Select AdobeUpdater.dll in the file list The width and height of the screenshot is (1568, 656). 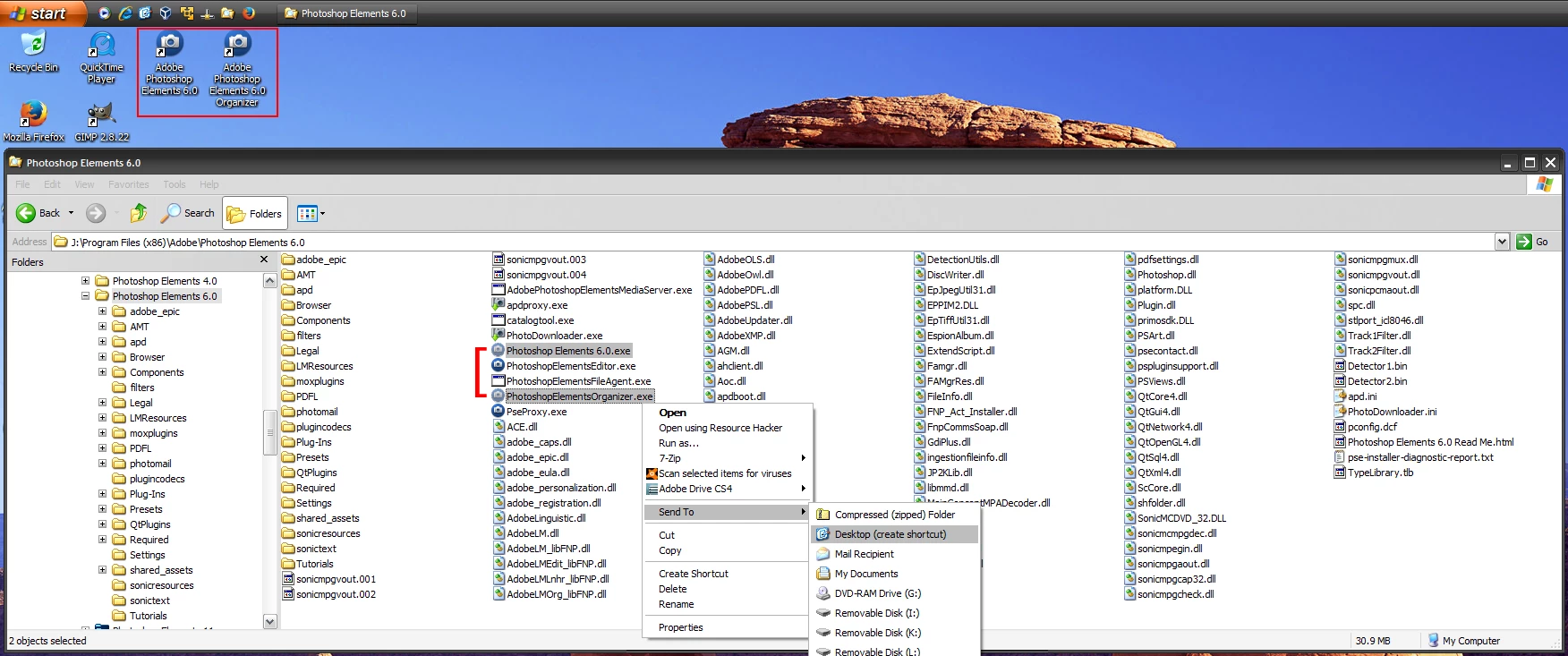(747, 320)
